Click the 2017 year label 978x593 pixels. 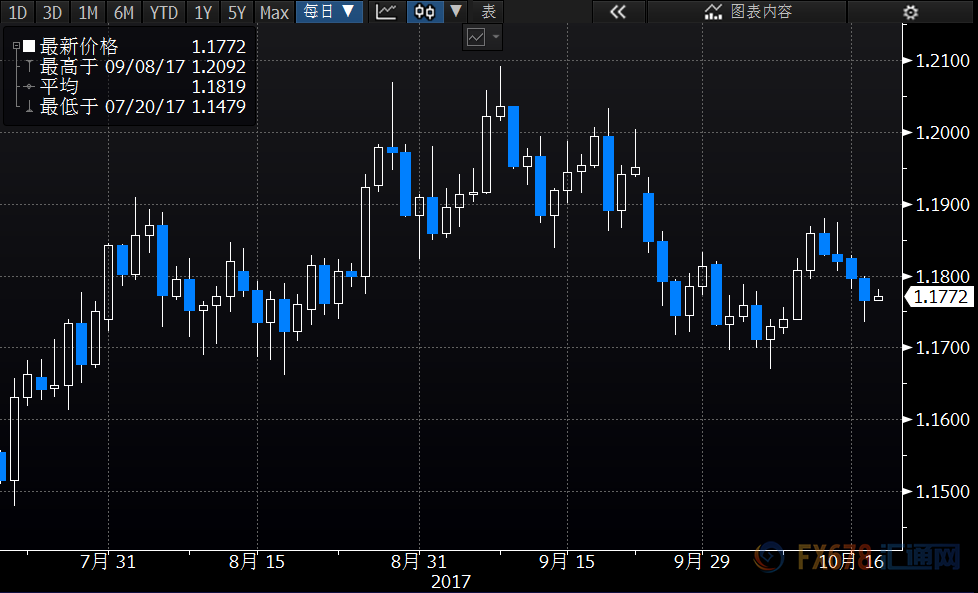[x=450, y=582]
